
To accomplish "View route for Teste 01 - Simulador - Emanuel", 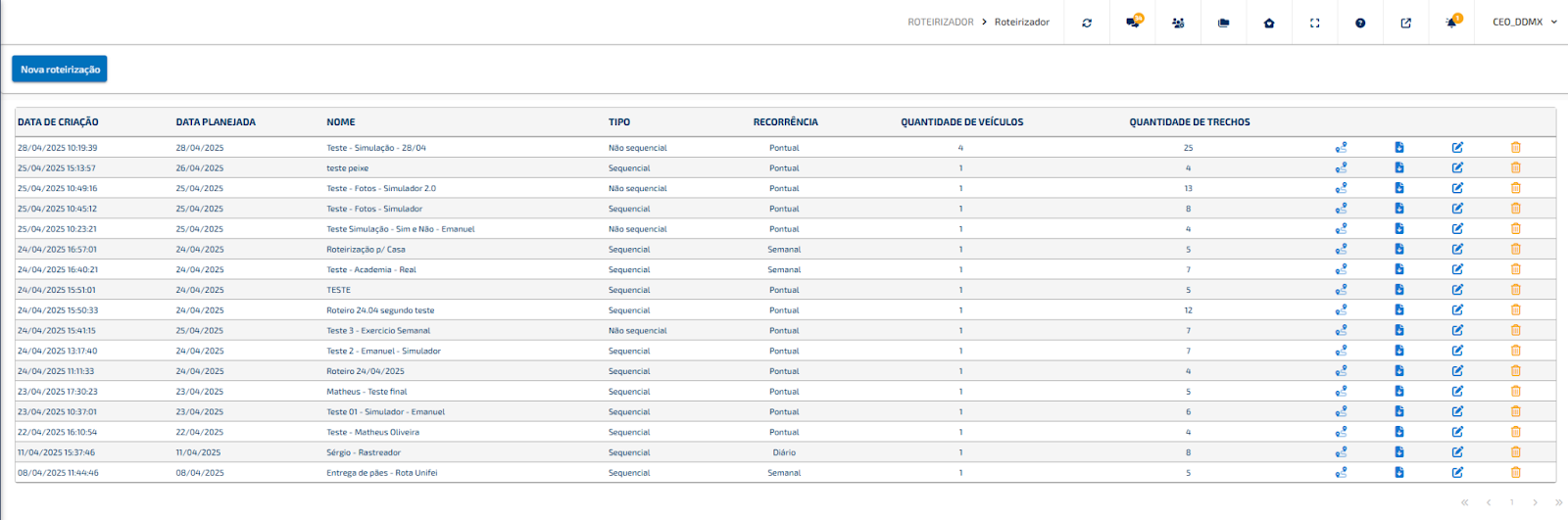I will click(1341, 412).
